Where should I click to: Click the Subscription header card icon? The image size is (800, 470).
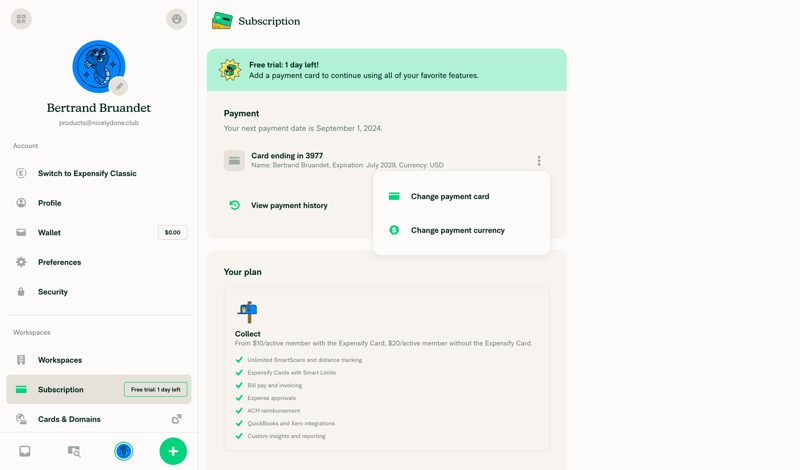click(222, 21)
